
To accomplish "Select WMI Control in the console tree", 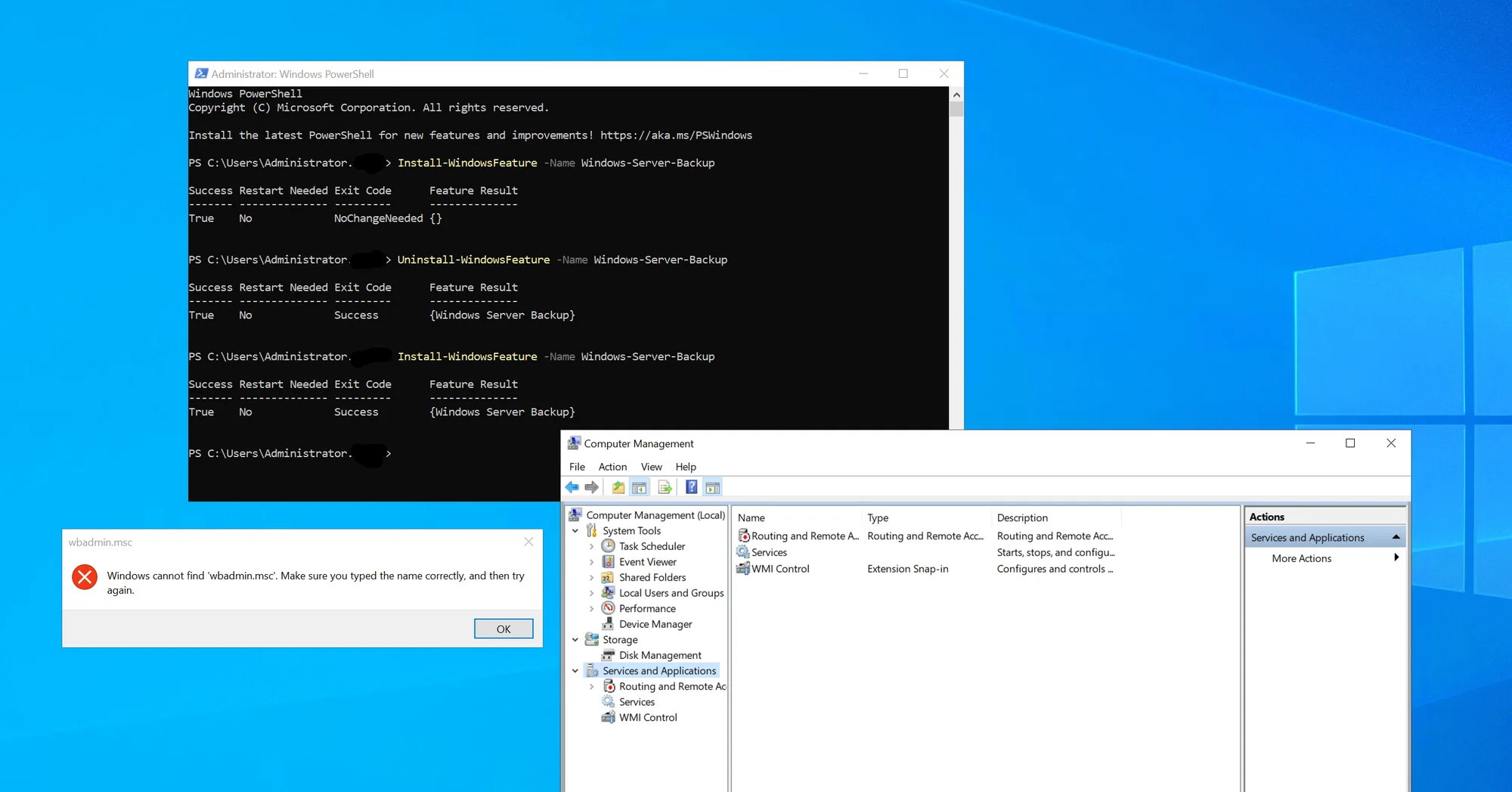I will coord(648,717).
